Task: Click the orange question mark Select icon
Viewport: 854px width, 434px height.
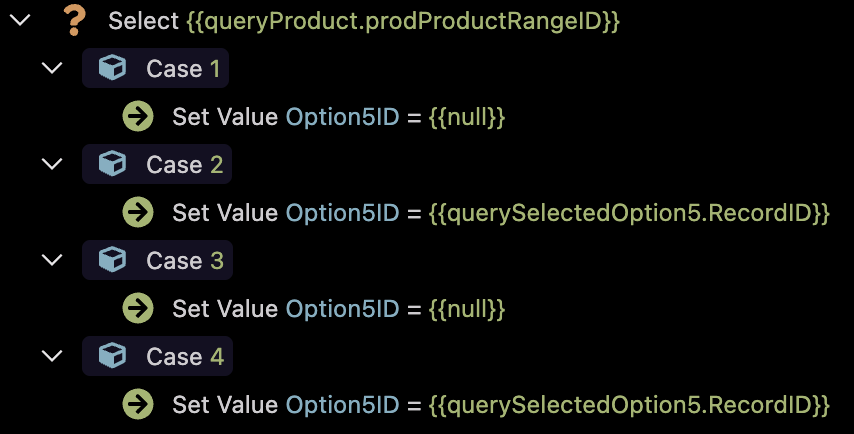Action: point(74,21)
